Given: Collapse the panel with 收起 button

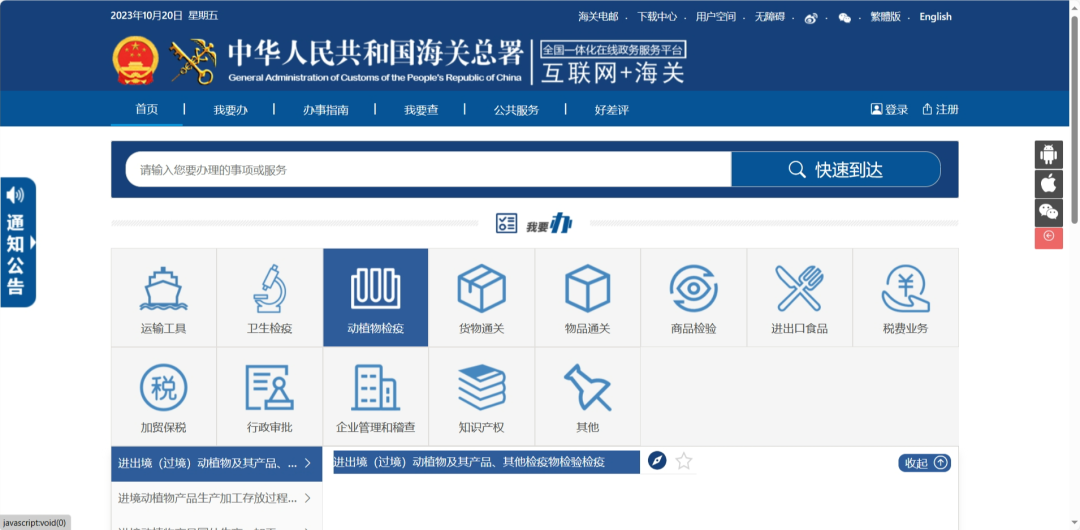Looking at the screenshot, I should [x=924, y=463].
